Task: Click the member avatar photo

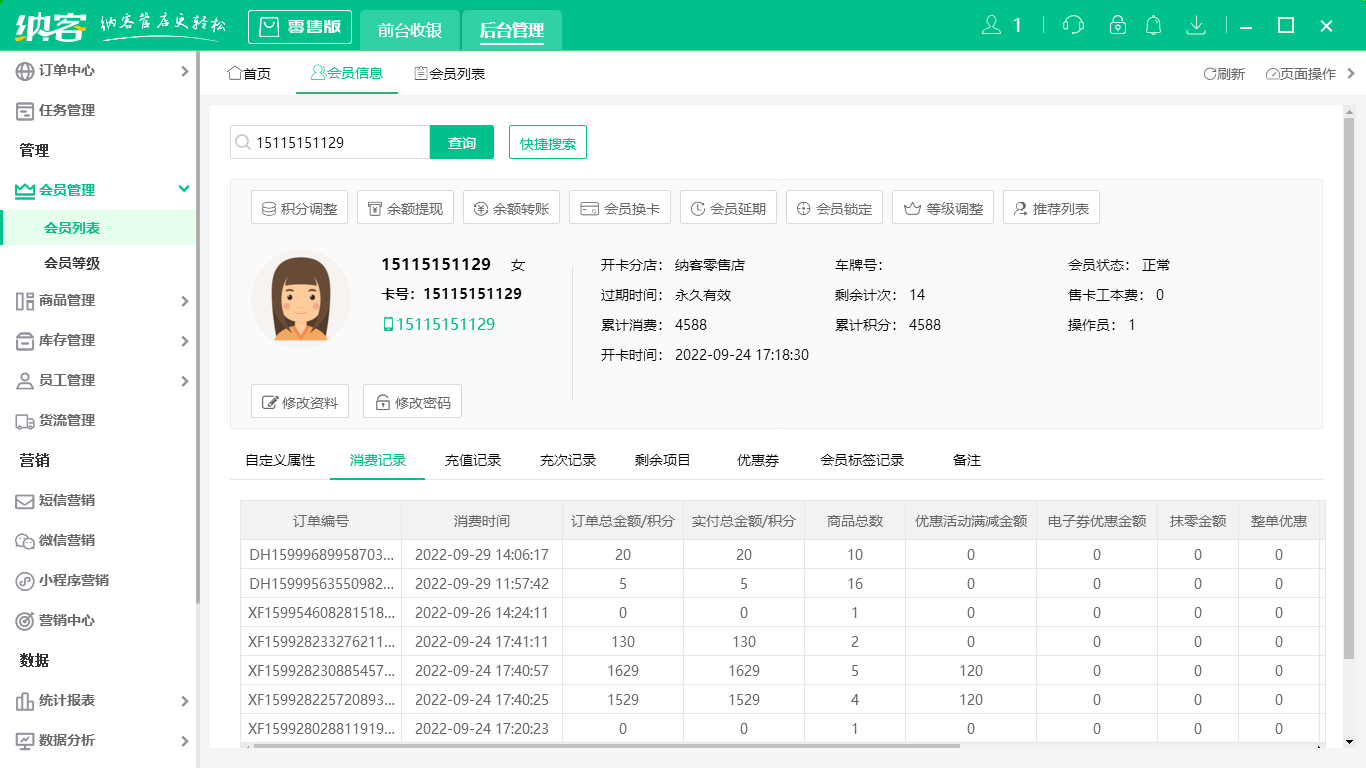Action: click(x=300, y=297)
